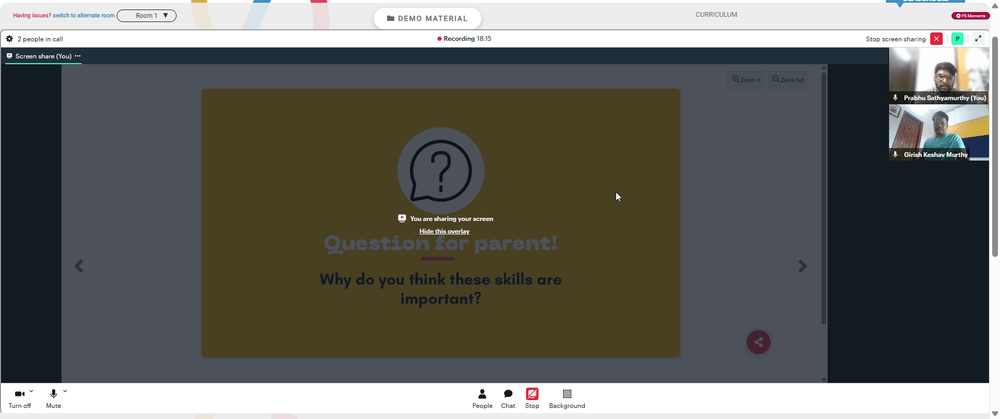This screenshot has height=419, width=1000.
Task: Open the Screen share tab options (three dots)
Action: click(x=78, y=56)
